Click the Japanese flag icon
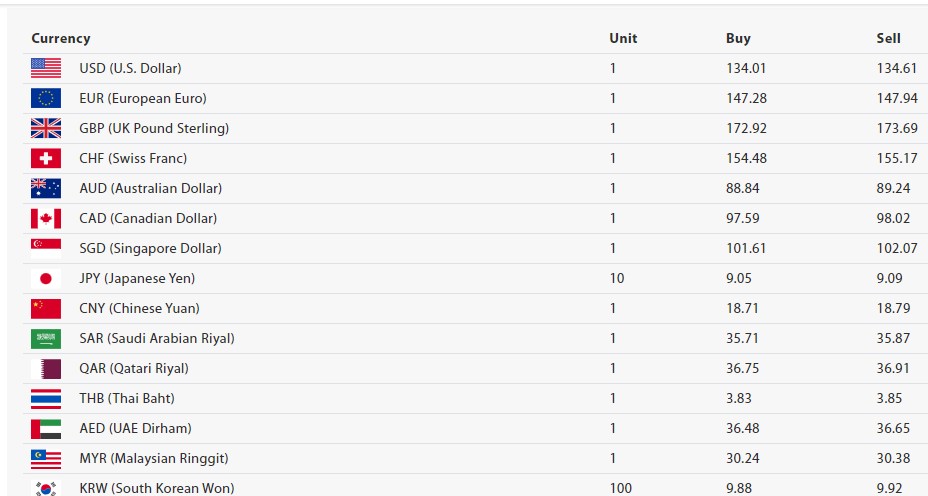This screenshot has width=928, height=496. pos(46,278)
